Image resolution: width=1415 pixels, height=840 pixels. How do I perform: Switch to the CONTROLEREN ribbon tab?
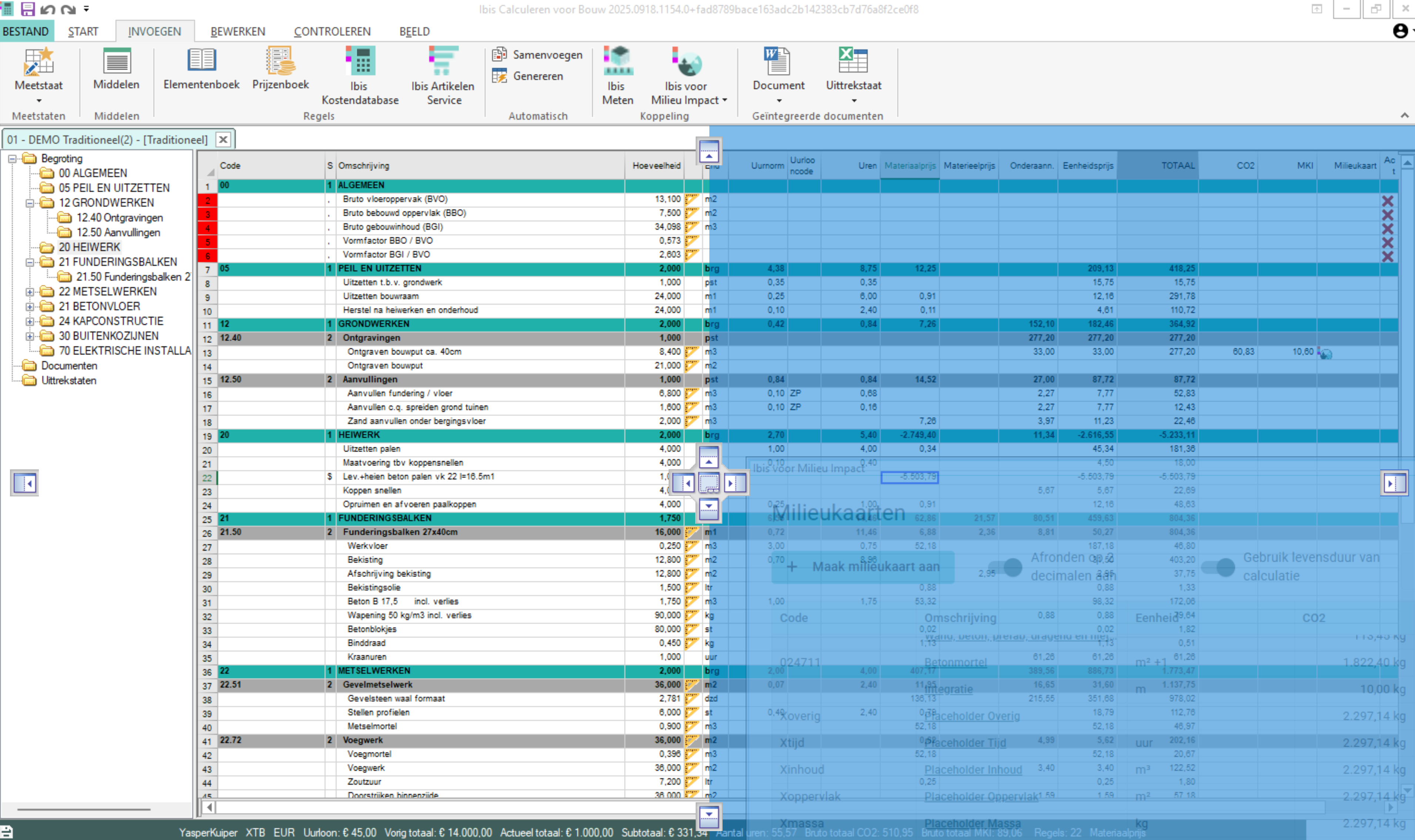[332, 32]
